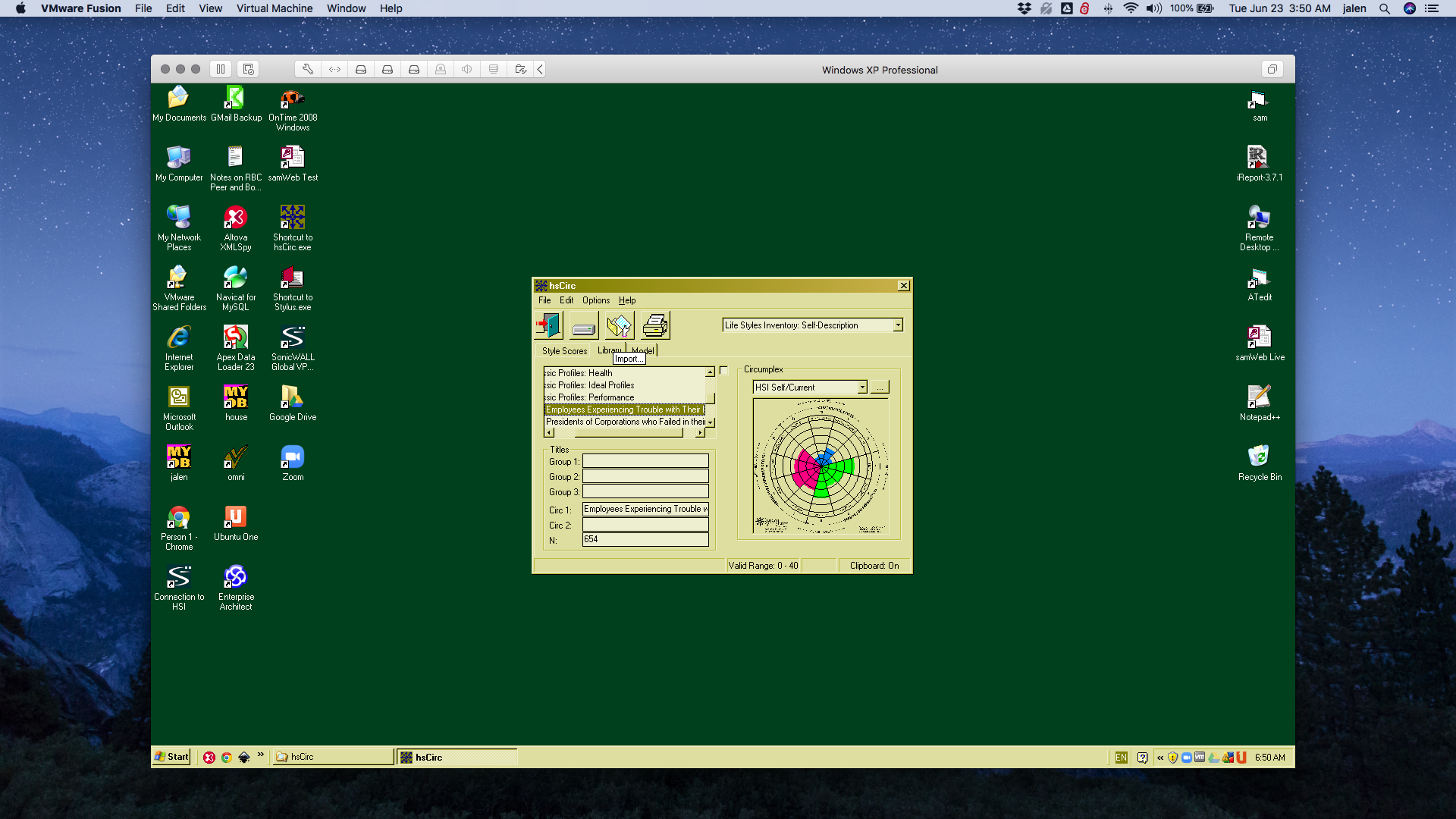Select Presidents of Corporations who Failed item
1456x819 pixels.
[x=624, y=422]
